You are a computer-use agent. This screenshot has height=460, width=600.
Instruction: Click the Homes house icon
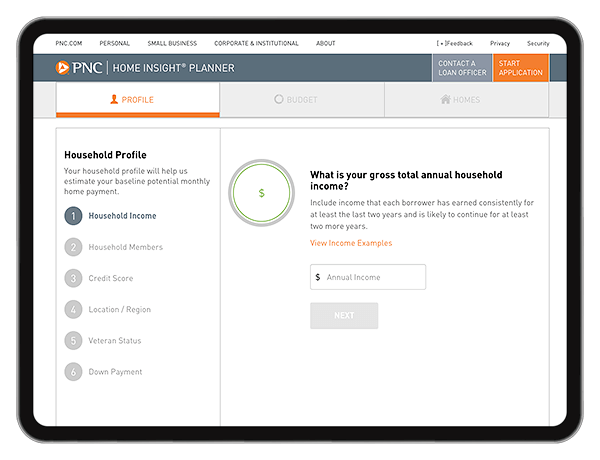[x=445, y=100]
